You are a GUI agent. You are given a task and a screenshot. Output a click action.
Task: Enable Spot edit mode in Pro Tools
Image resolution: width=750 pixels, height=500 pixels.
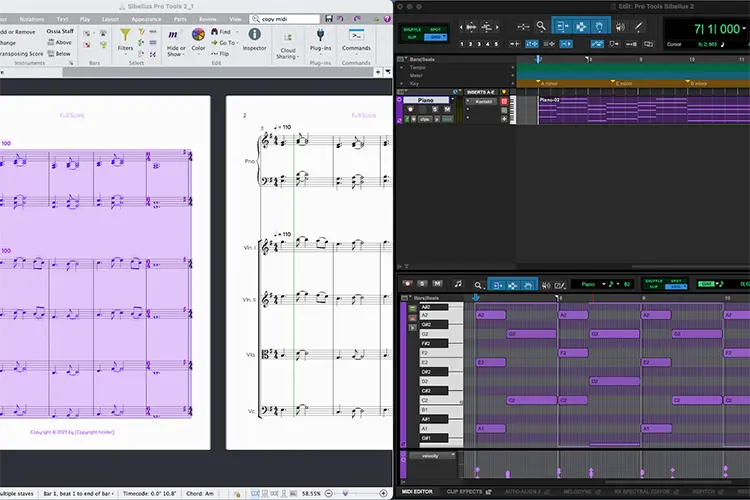(x=435, y=30)
